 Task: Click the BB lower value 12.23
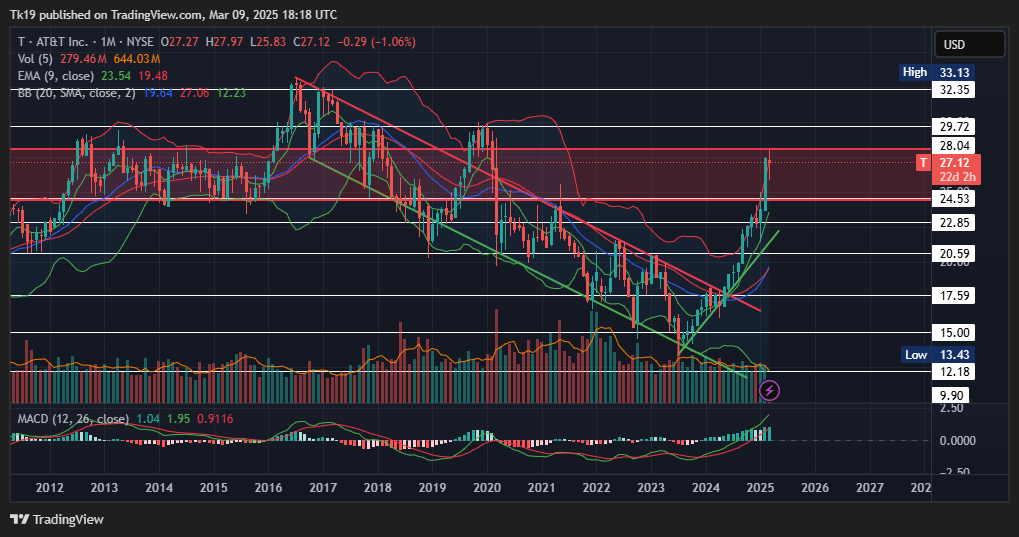(x=231, y=93)
